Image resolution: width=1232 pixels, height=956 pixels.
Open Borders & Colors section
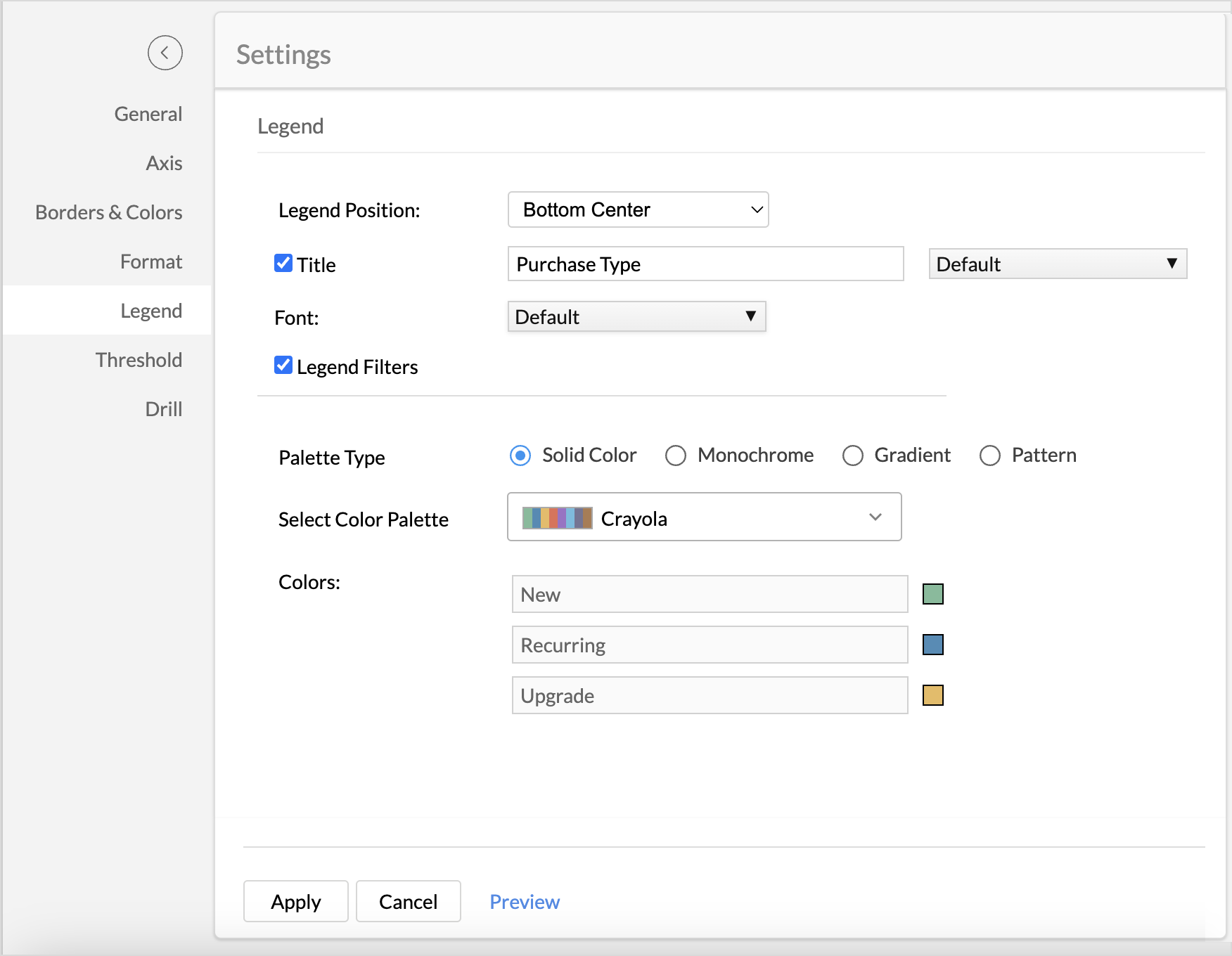(x=109, y=212)
